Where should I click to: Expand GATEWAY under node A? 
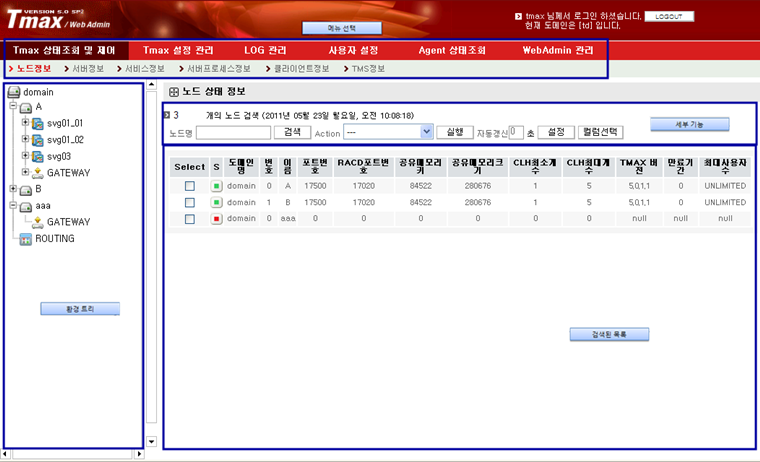pyautogui.click(x=25, y=172)
